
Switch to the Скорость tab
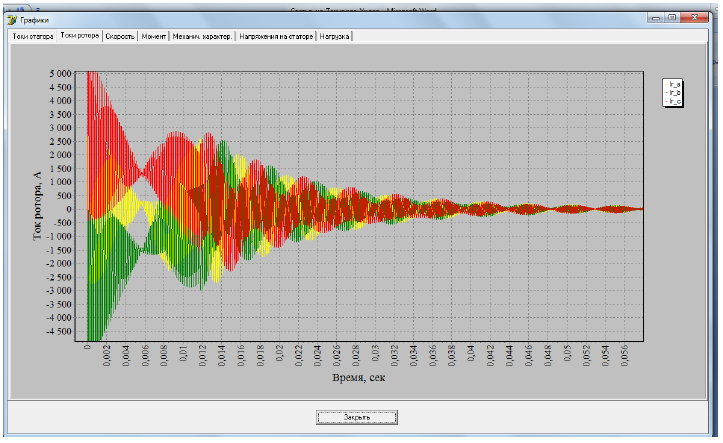pos(120,35)
